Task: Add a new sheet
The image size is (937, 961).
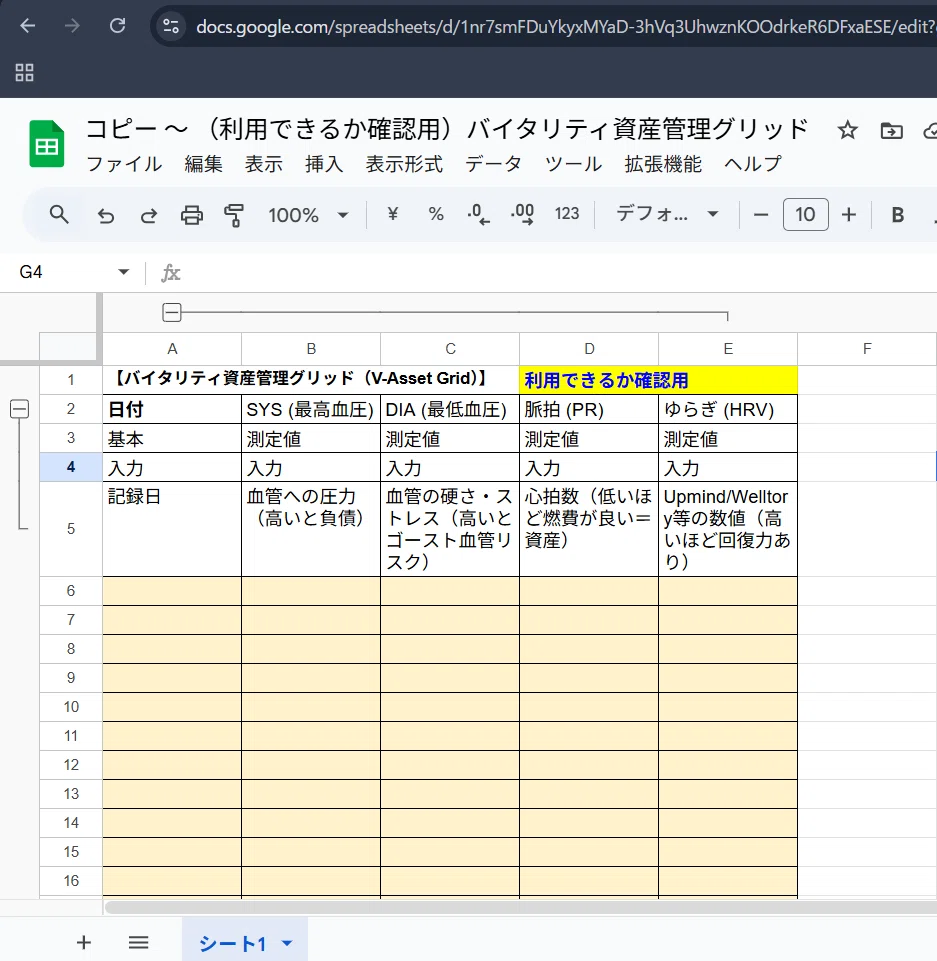Action: (x=84, y=943)
